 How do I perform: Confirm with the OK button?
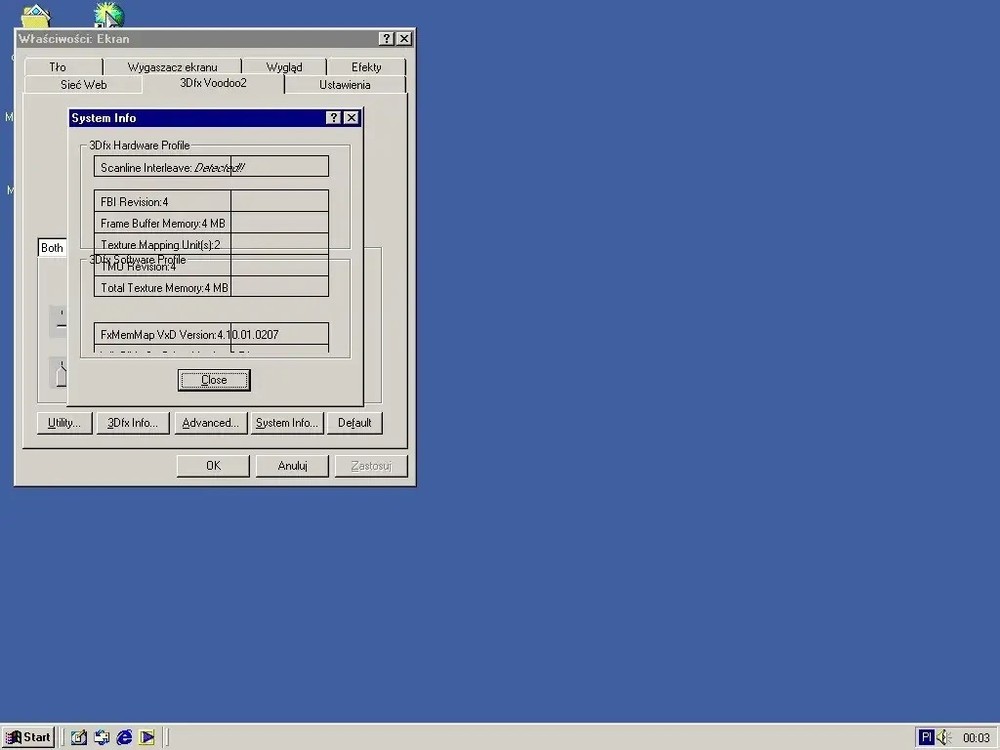(213, 466)
